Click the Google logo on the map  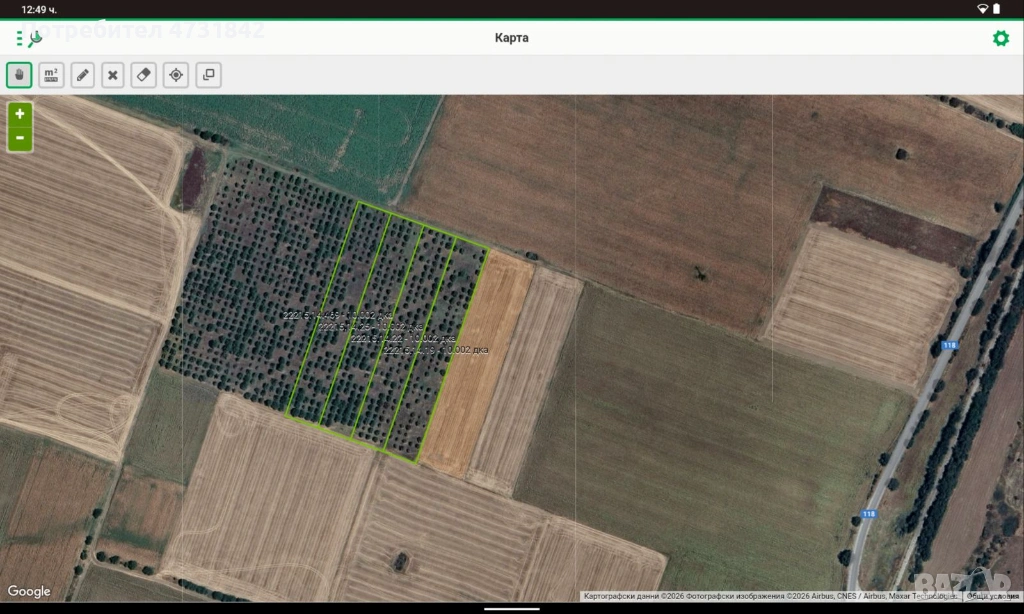[29, 592]
